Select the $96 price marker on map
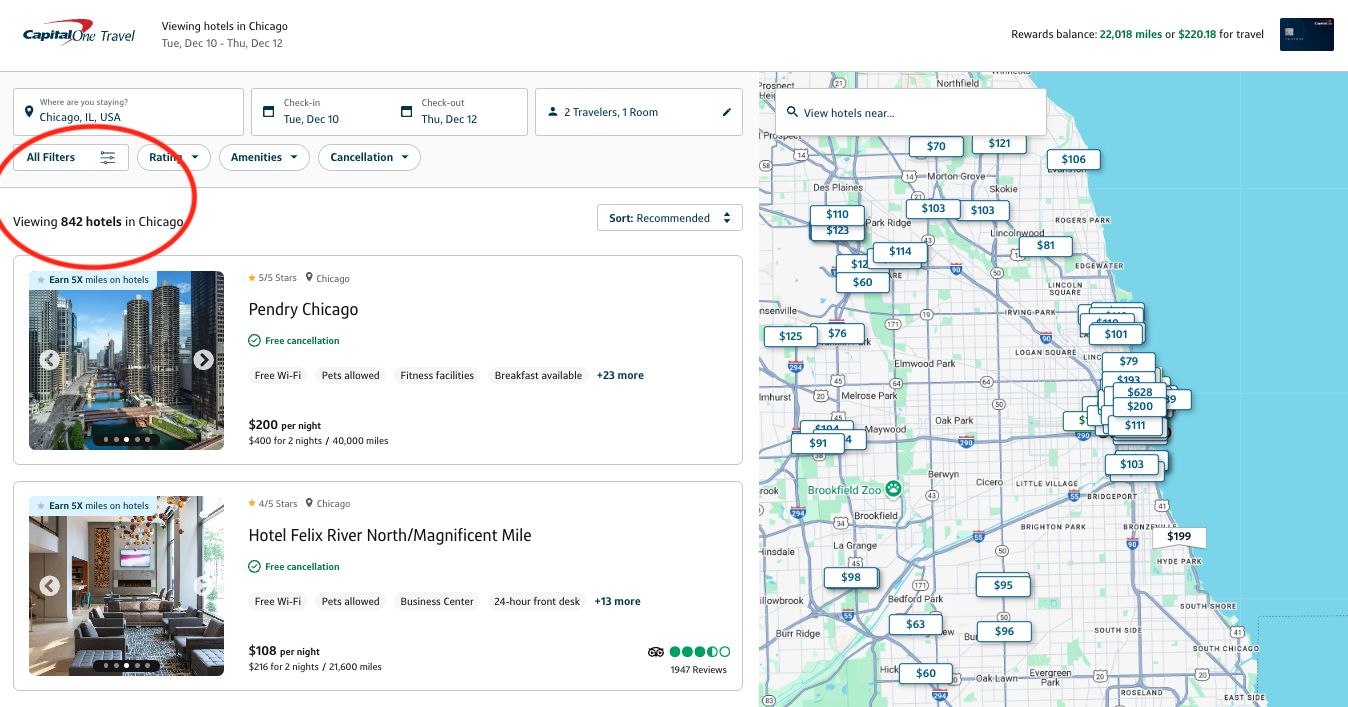The height and width of the screenshot is (707, 1348). click(1004, 632)
